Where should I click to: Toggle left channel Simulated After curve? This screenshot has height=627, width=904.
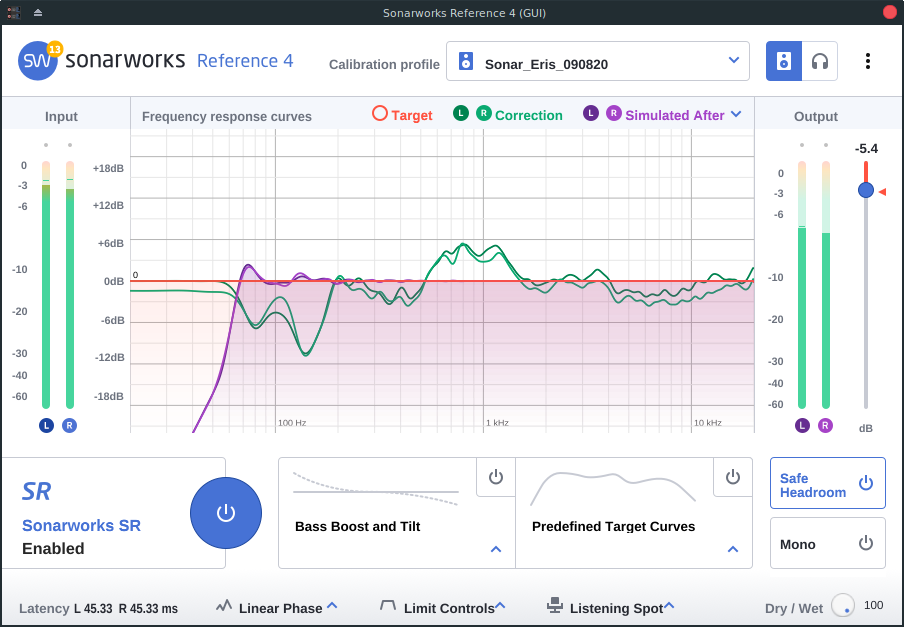pos(591,113)
